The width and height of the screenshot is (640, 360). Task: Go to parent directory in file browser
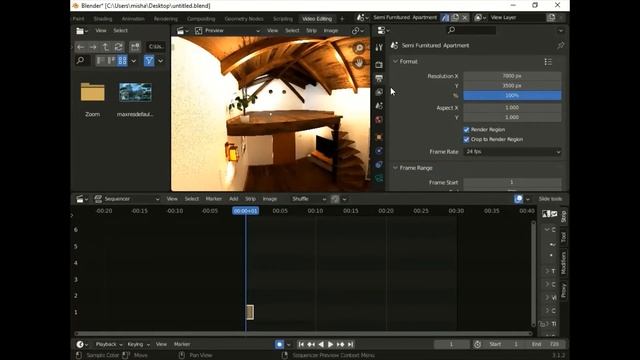click(x=106, y=47)
